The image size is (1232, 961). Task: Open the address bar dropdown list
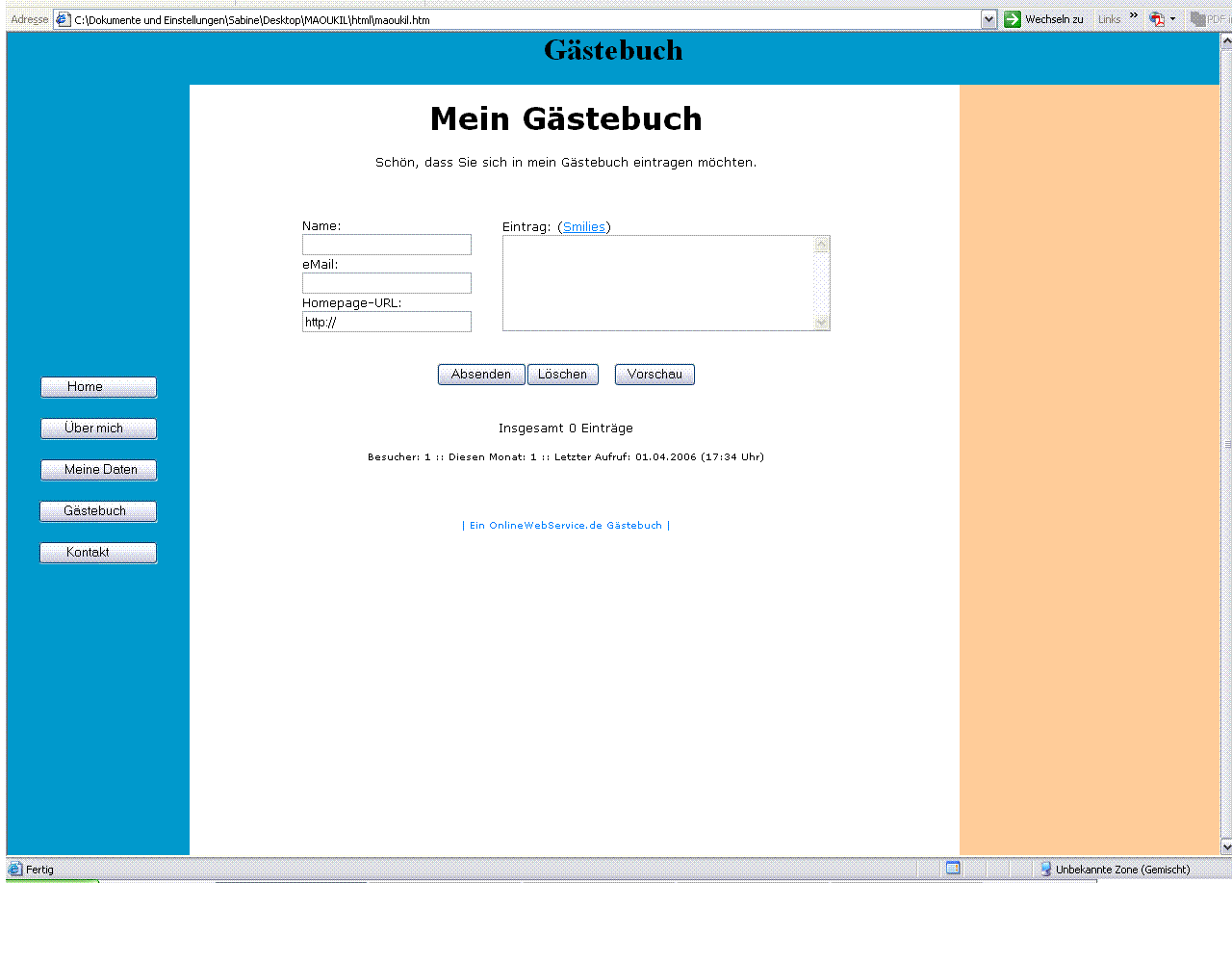point(988,19)
